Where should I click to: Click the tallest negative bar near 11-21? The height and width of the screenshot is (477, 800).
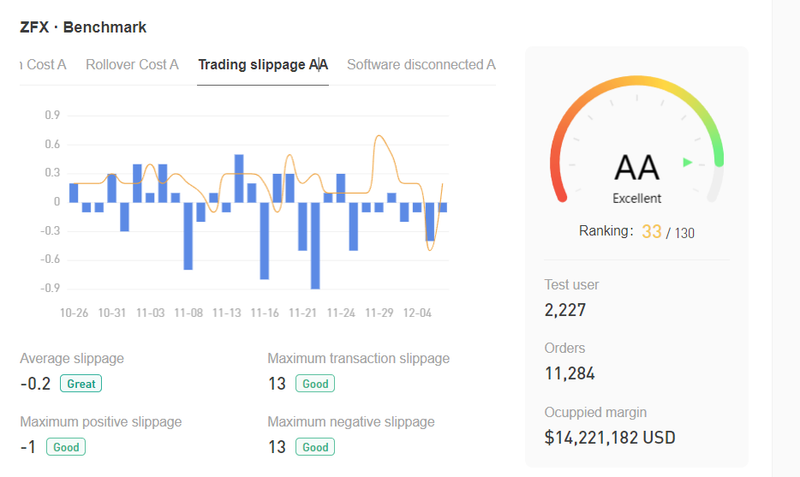click(x=315, y=246)
